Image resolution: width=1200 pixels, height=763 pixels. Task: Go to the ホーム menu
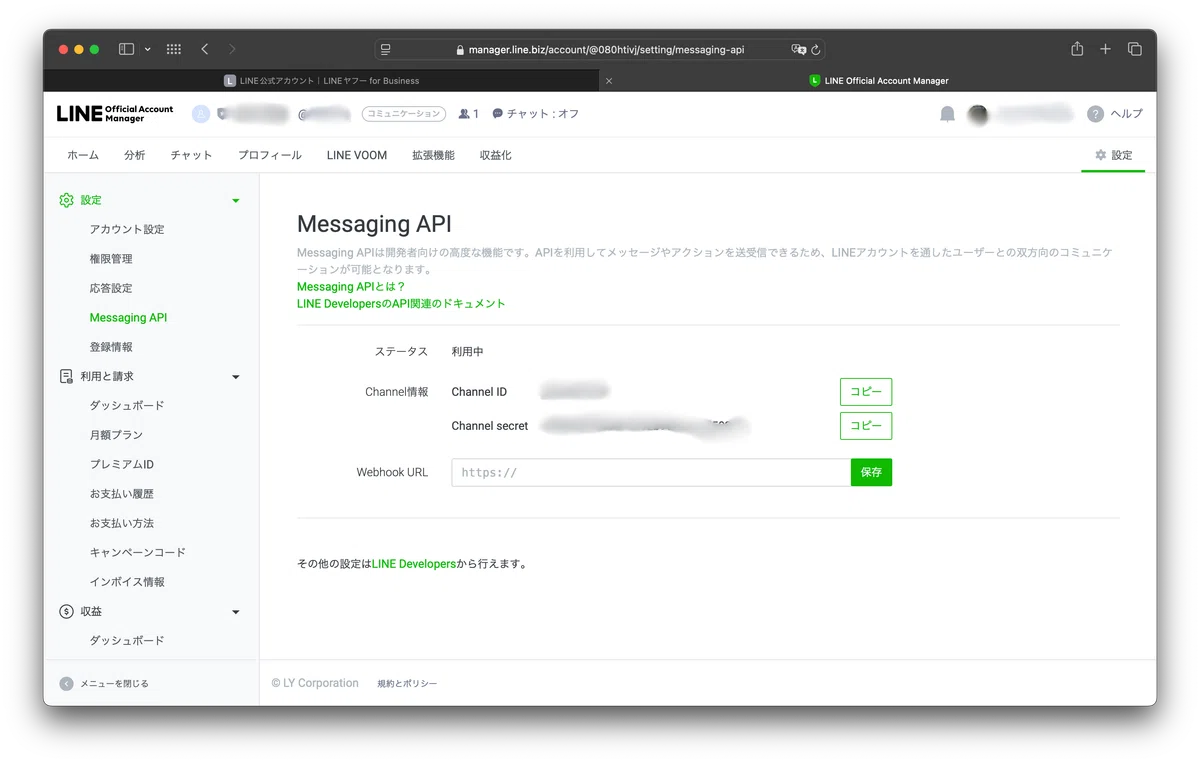[x=83, y=155]
